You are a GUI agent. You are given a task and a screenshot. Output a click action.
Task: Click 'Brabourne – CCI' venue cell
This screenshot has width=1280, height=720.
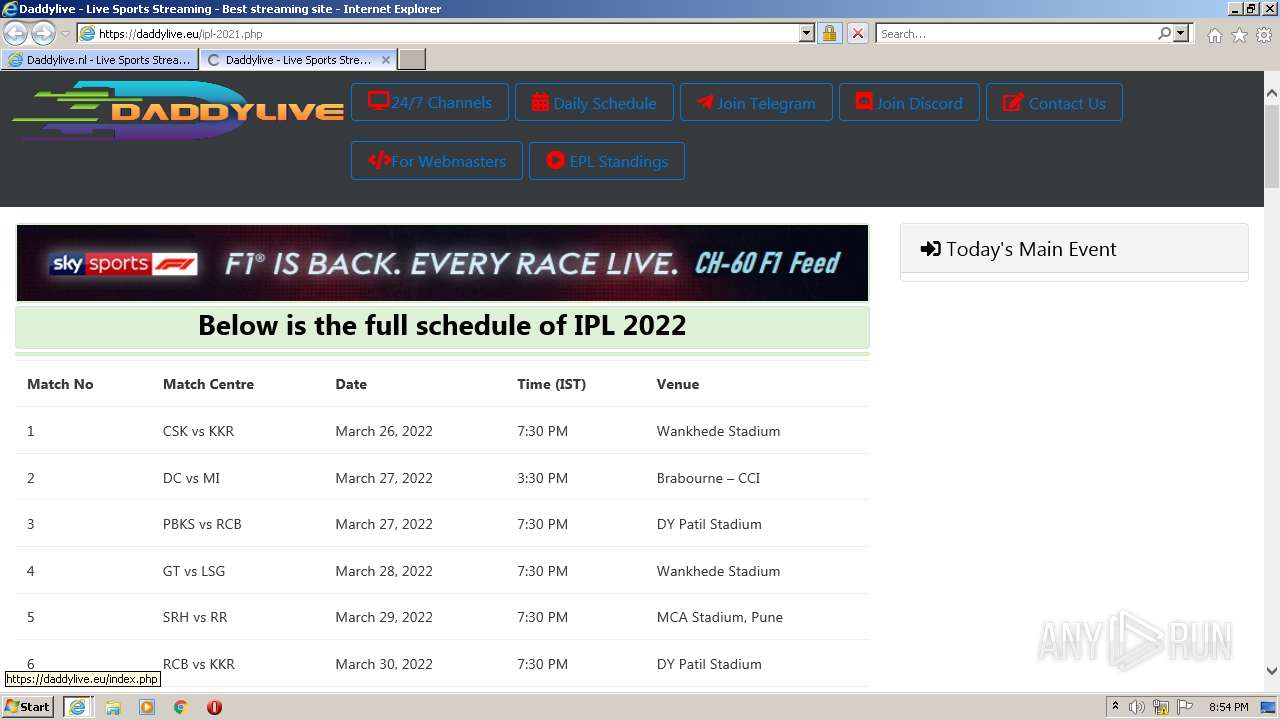708,478
